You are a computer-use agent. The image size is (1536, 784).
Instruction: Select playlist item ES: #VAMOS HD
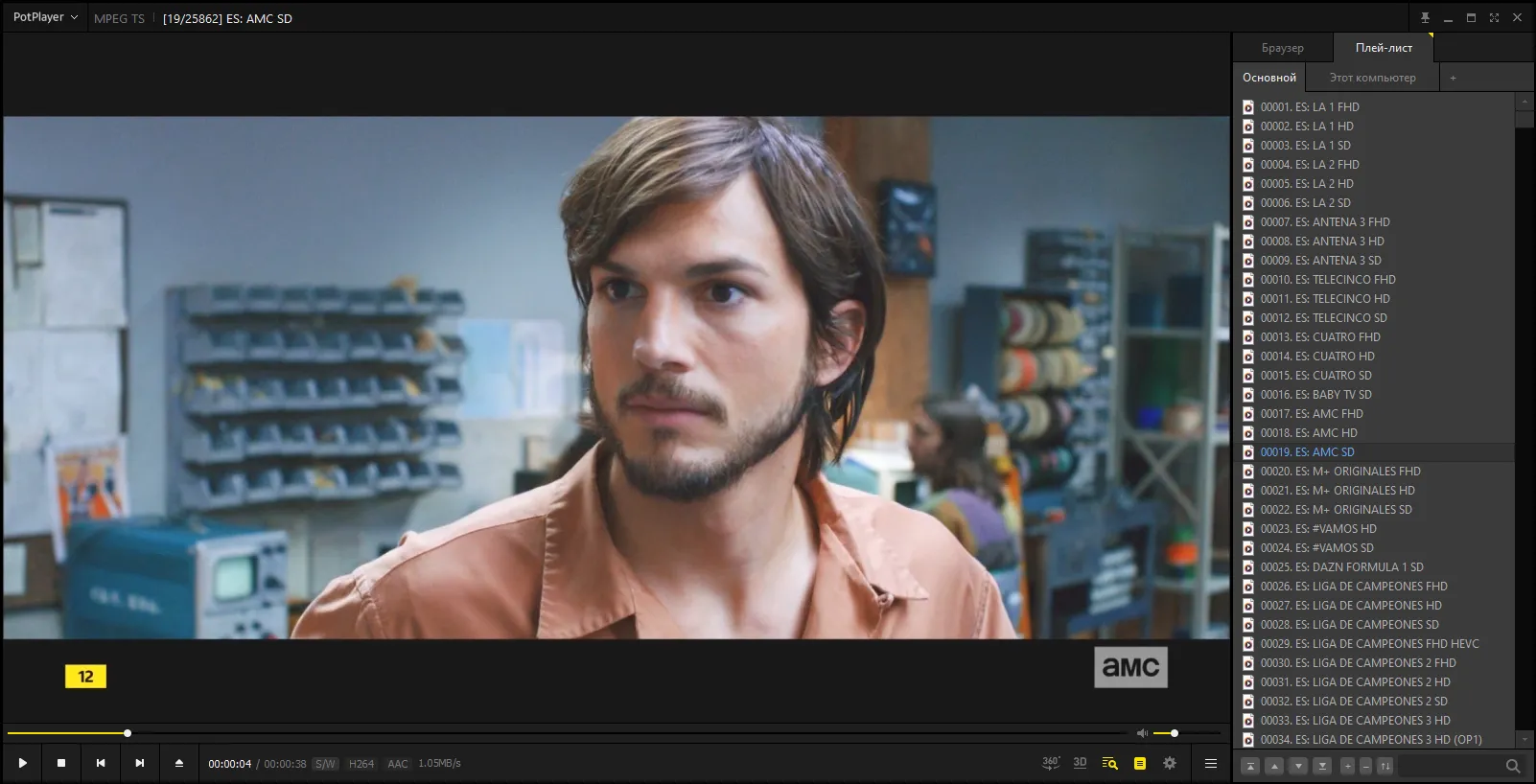pyautogui.click(x=1375, y=529)
